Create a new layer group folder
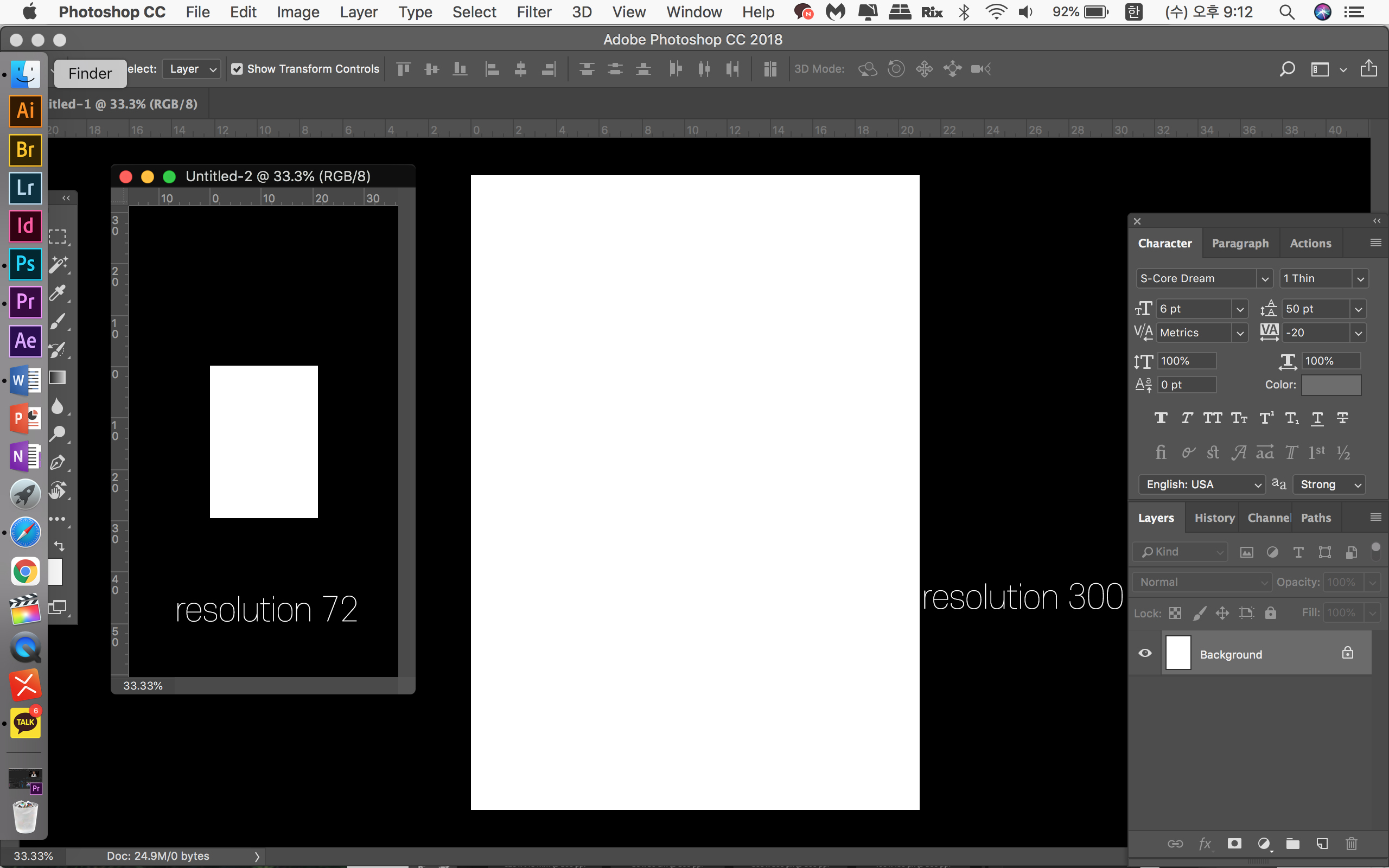 point(1292,843)
